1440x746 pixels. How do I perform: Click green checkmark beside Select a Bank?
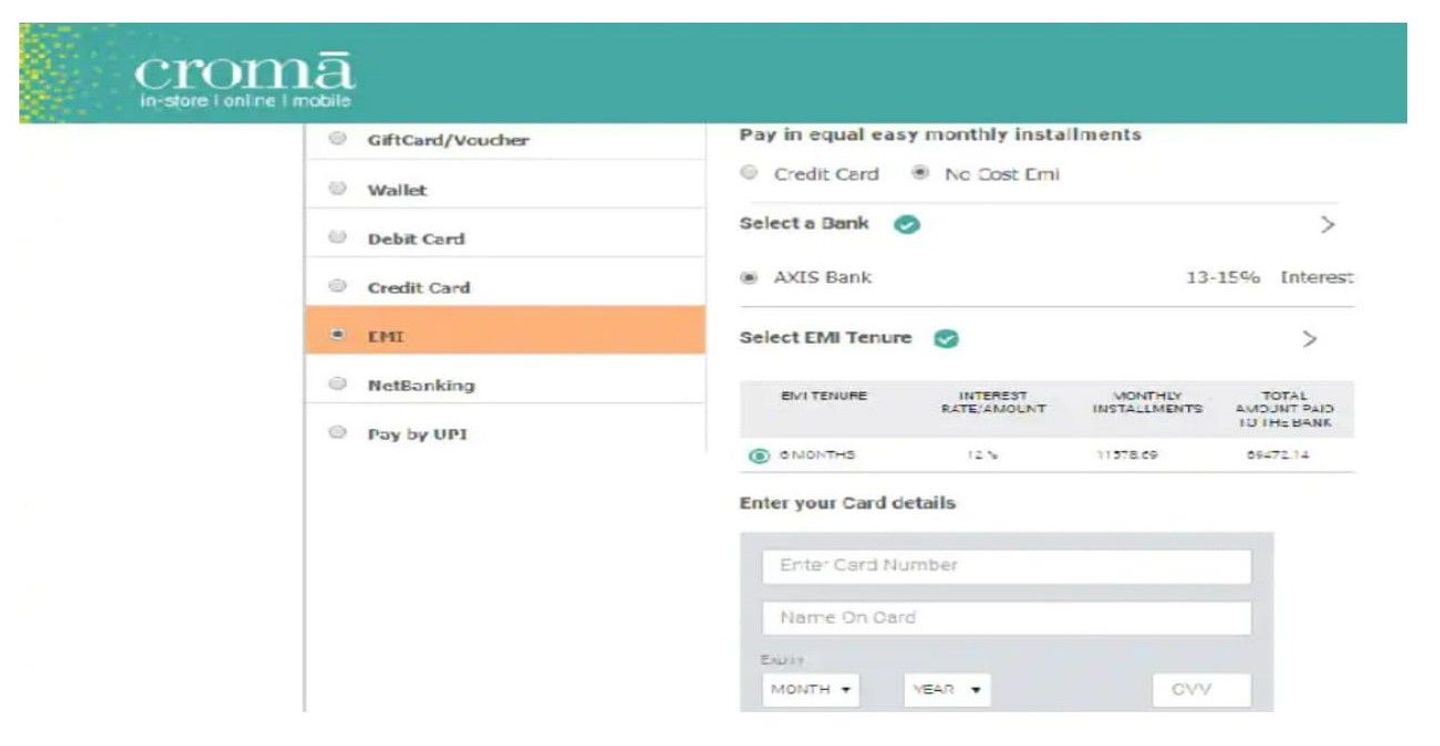907,225
